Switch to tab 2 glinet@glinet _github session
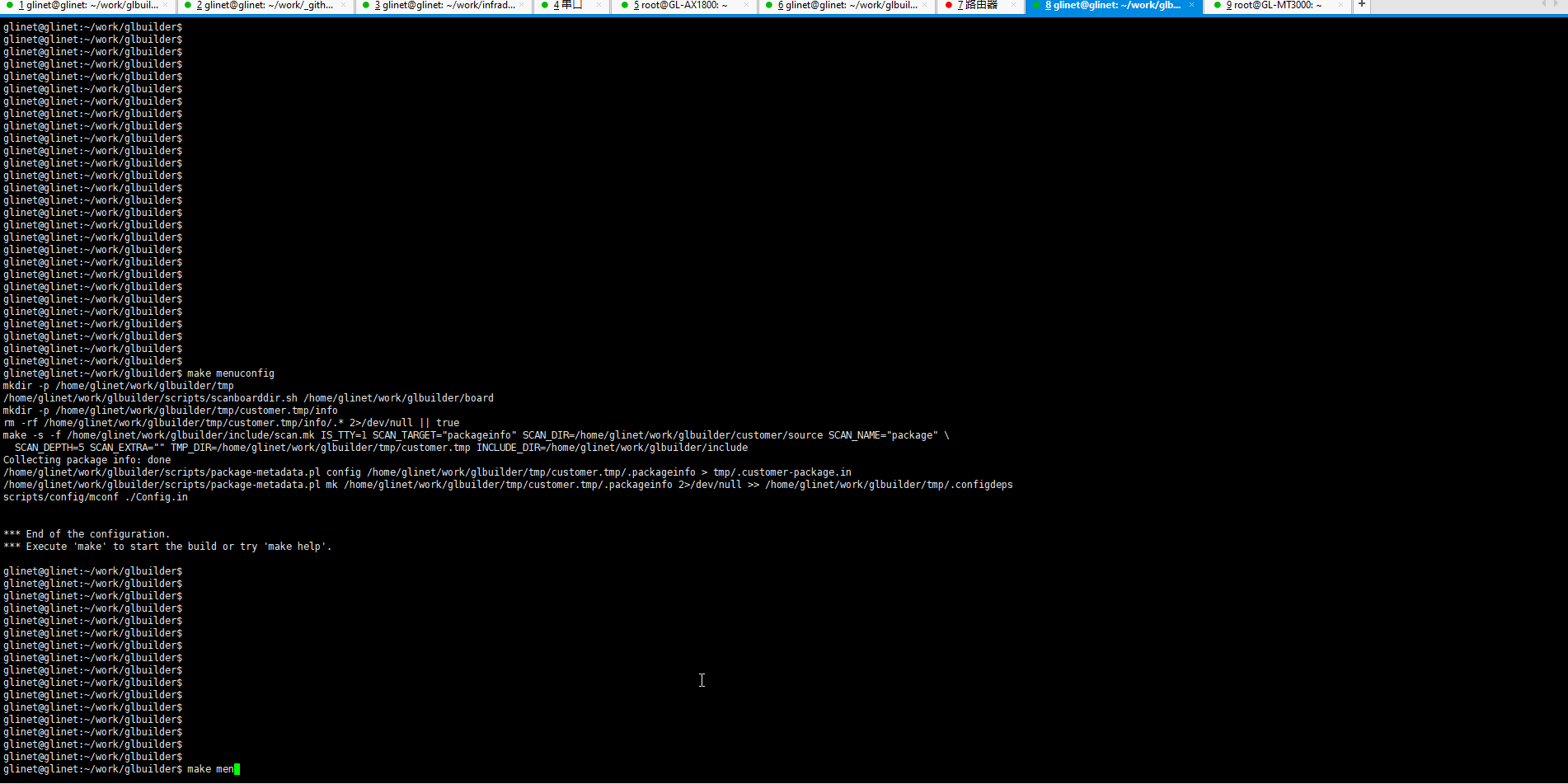Screen dimensions: 1568x784 (264, 6)
